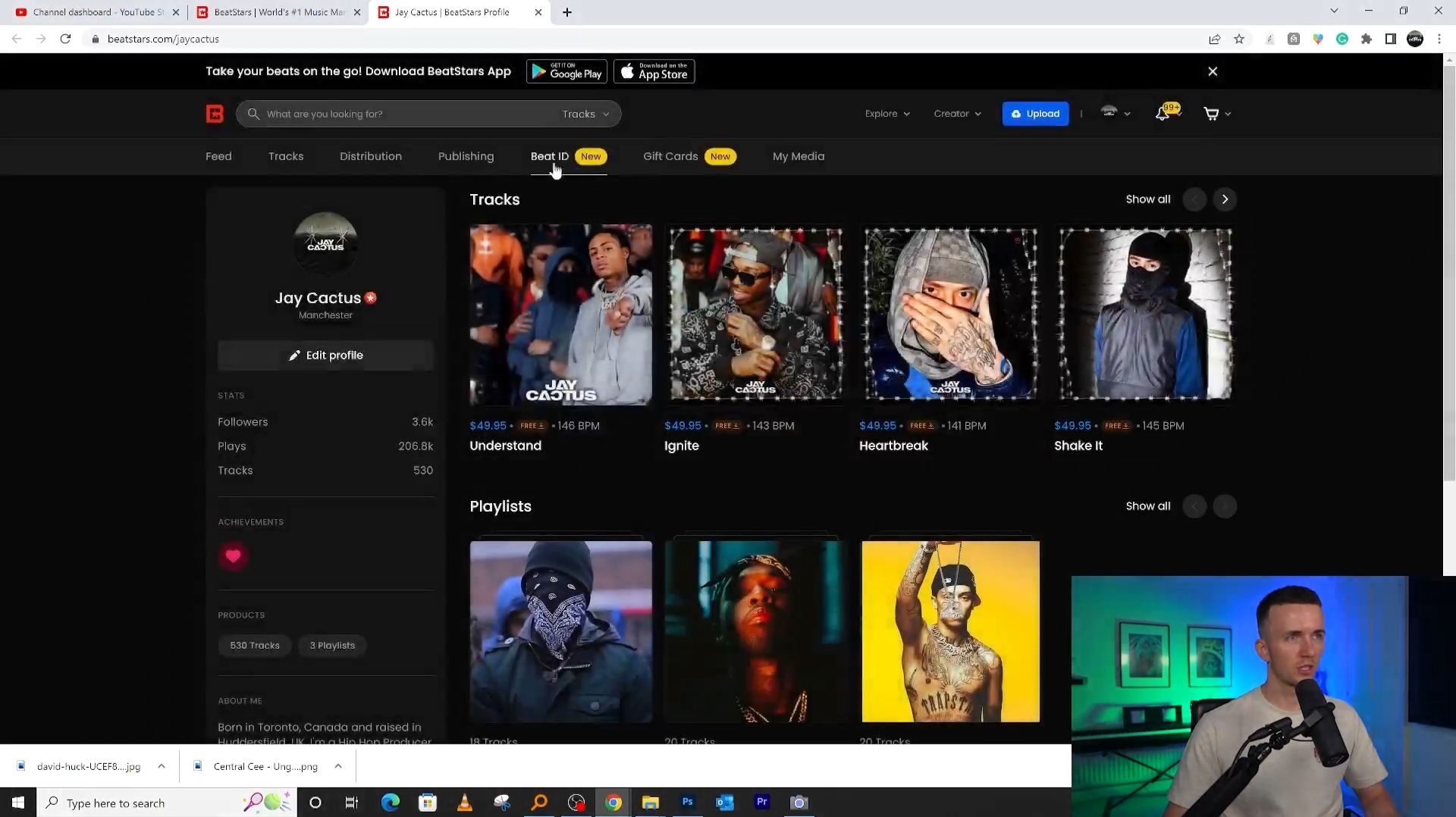This screenshot has height=817, width=1456.
Task: Open Chrome extensions puzzle icon
Action: pos(1367,39)
